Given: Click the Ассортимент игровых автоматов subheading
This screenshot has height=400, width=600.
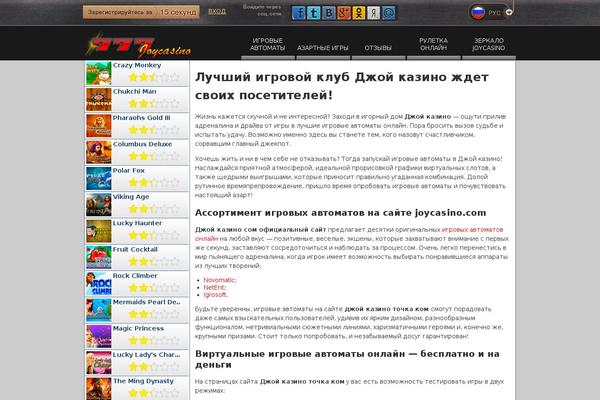Looking at the screenshot, I should click(341, 213).
